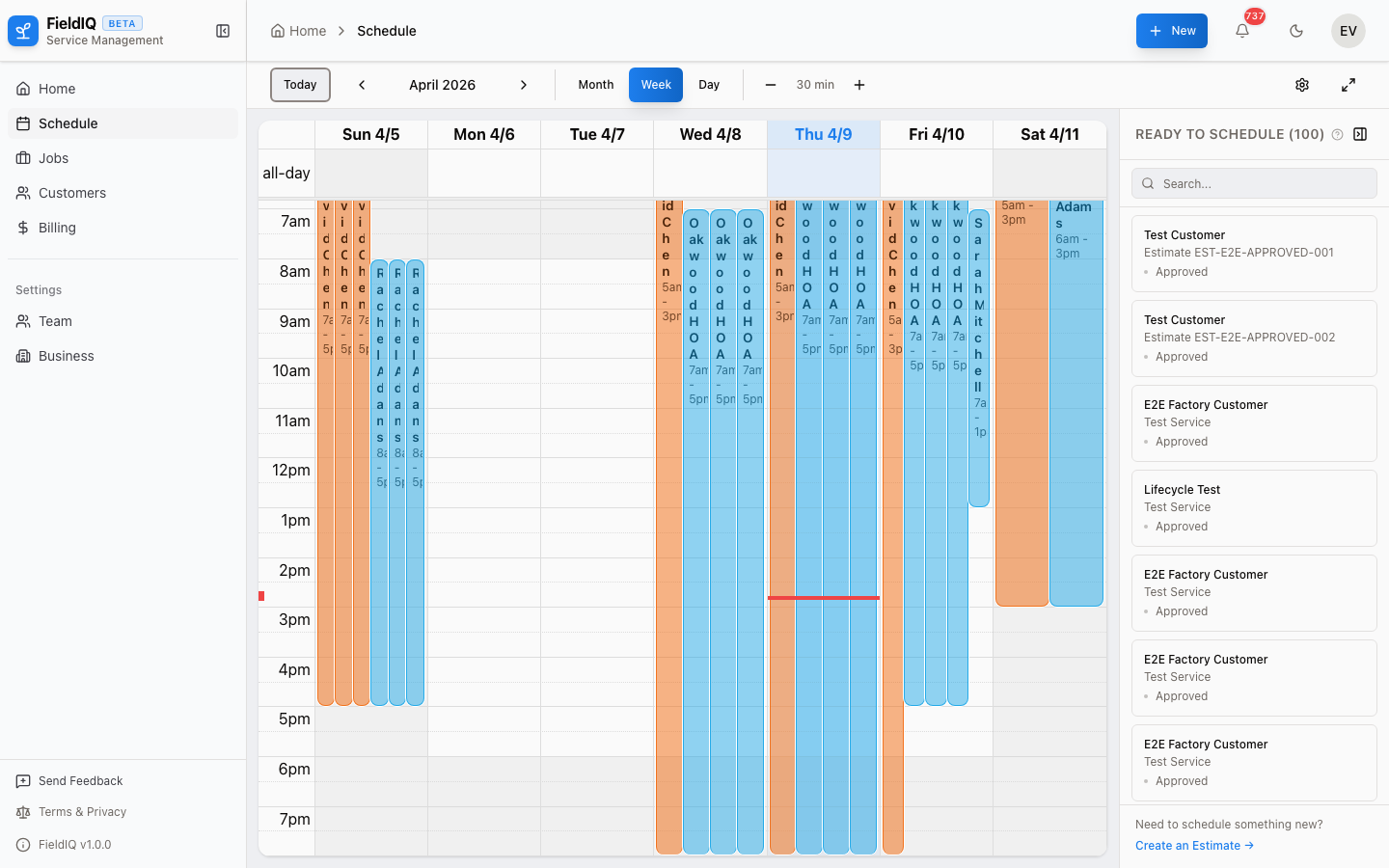Toggle dark mode with the moon icon
The width and height of the screenshot is (1389, 868).
point(1296,31)
